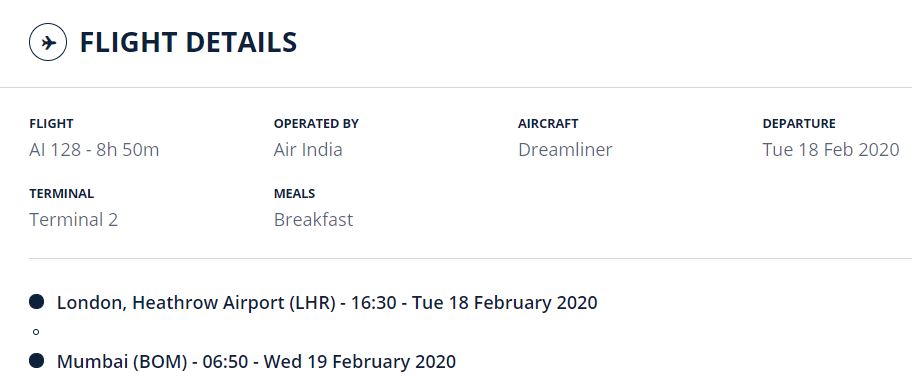Click the Dreamliner aircraft value
This screenshot has width=912, height=379.
[565, 150]
